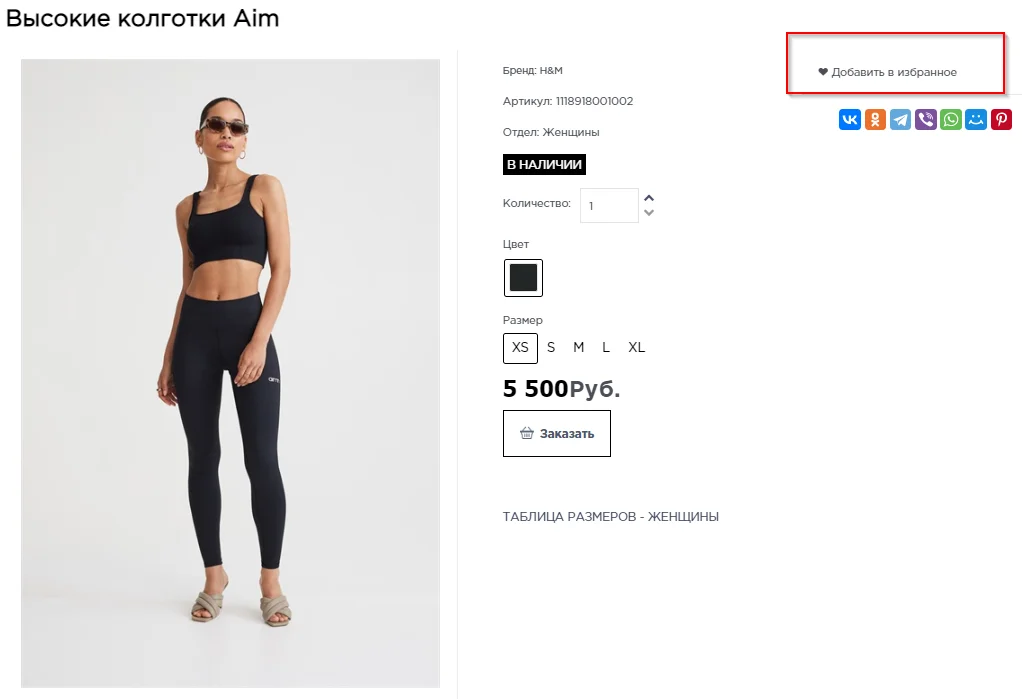Click the Viber share icon
Viewport: 1022px width, 699px height.
click(926, 120)
